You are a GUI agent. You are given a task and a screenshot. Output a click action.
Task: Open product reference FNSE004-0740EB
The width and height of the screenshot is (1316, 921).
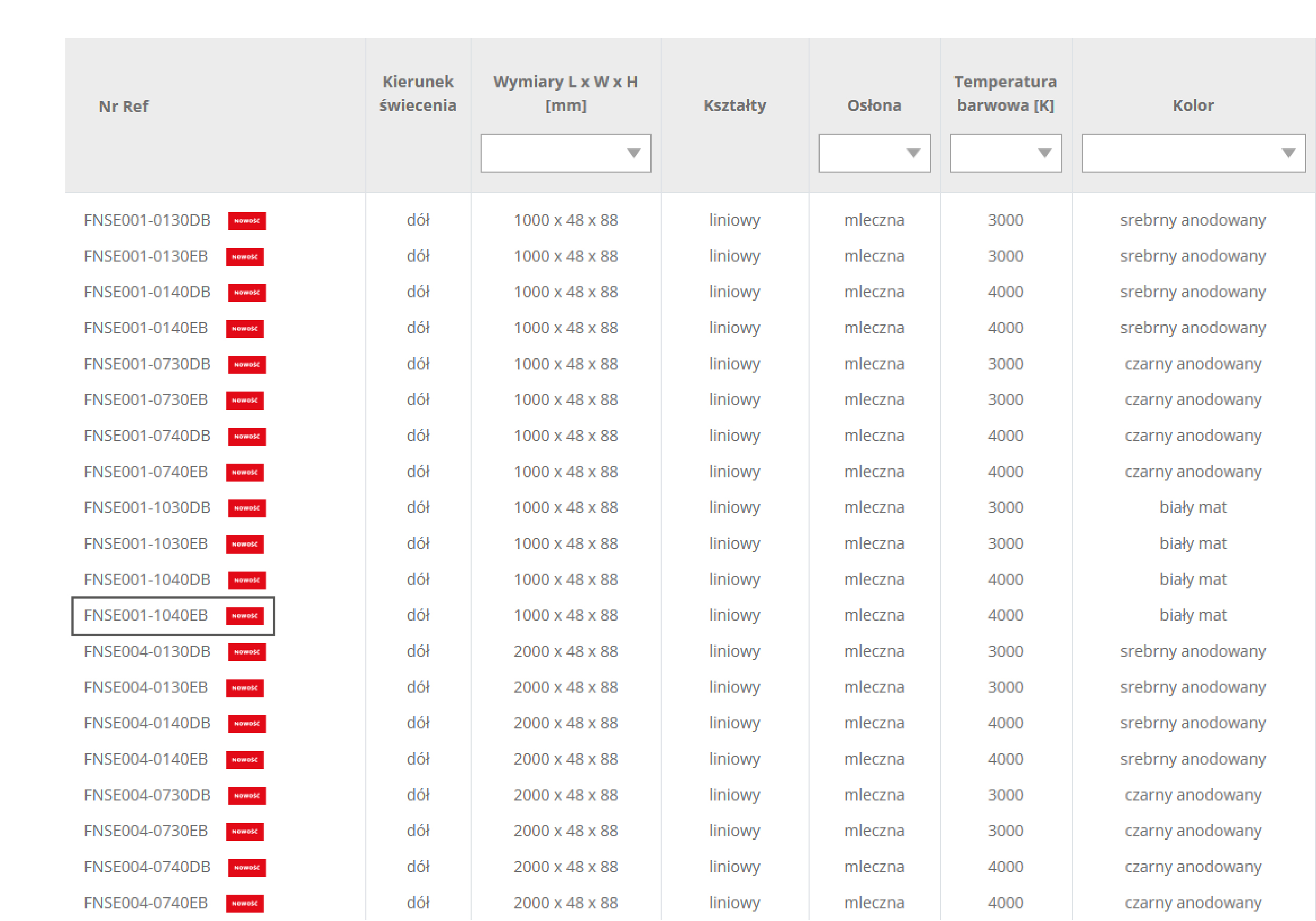pyautogui.click(x=146, y=904)
